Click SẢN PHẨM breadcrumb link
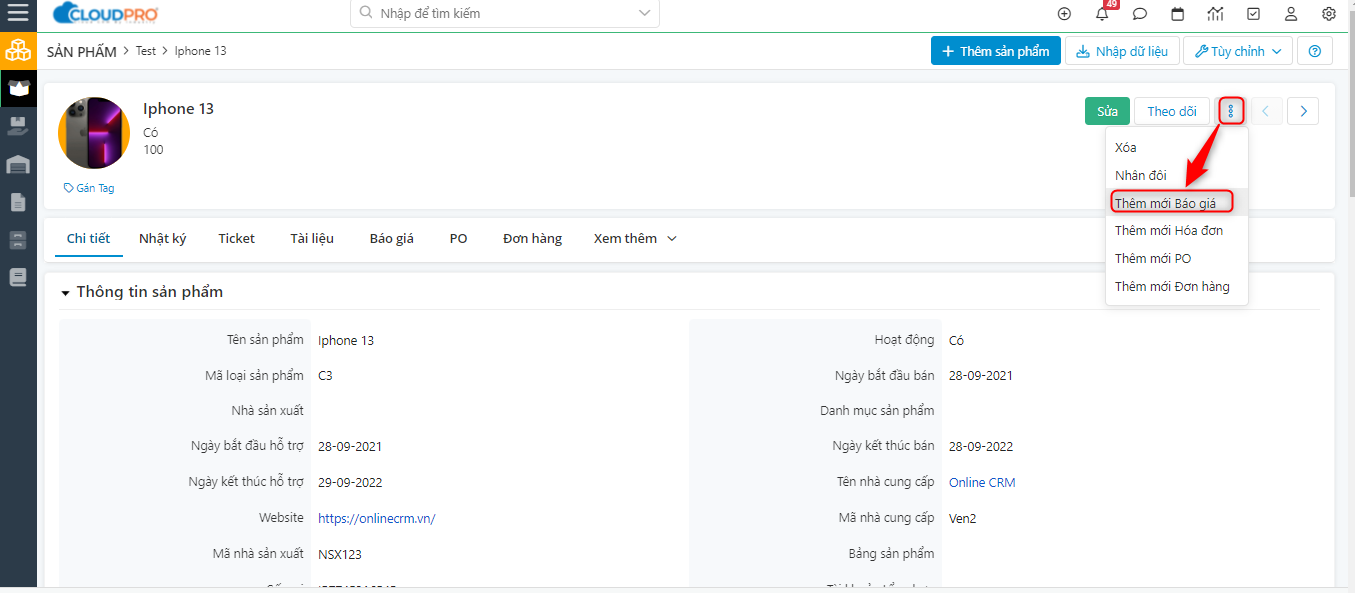Image resolution: width=1355 pixels, height=593 pixels. [x=82, y=51]
